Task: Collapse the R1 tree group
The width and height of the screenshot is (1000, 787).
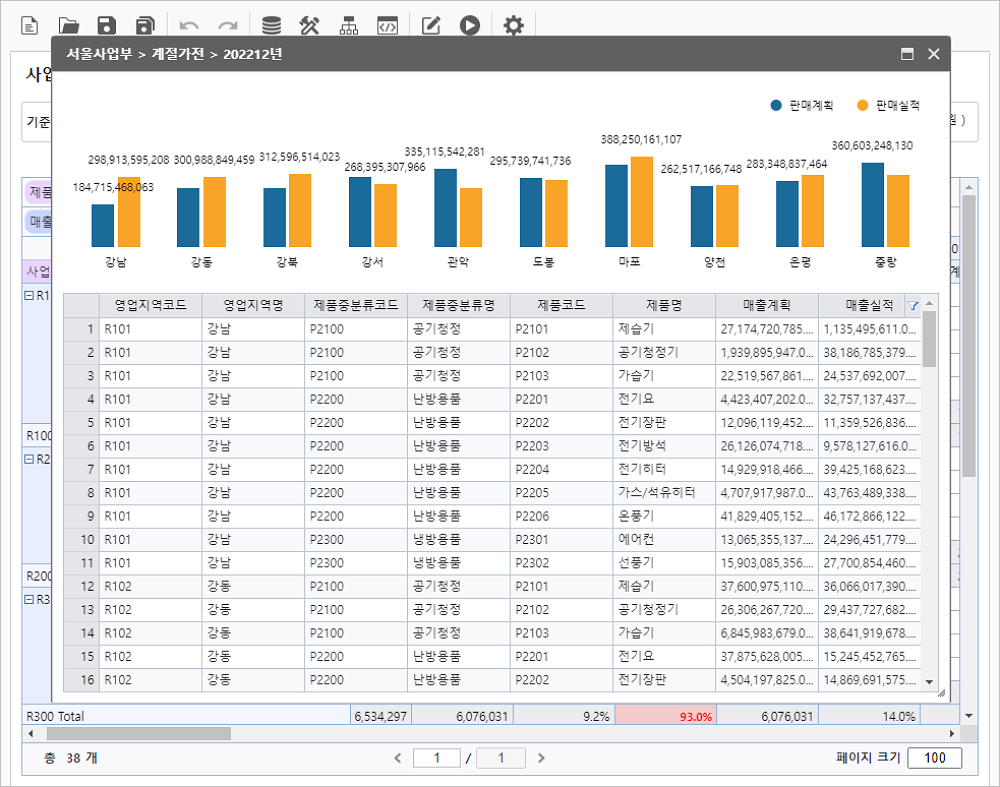Action: coord(29,296)
